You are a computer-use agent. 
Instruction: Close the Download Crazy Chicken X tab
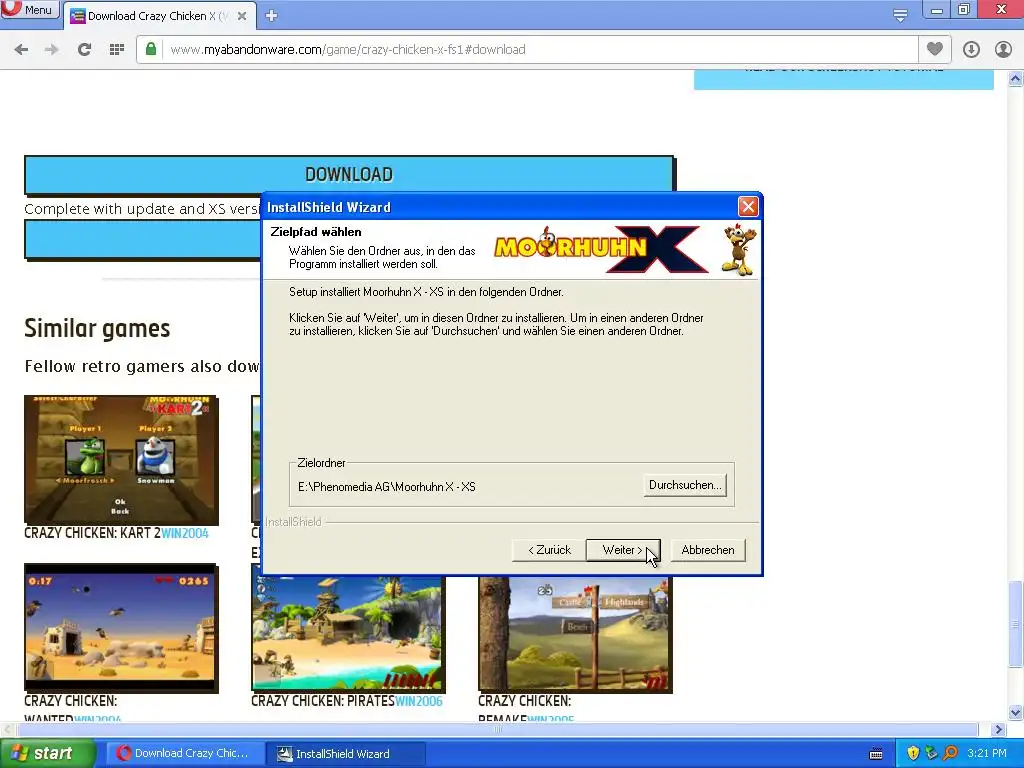[x=242, y=16]
